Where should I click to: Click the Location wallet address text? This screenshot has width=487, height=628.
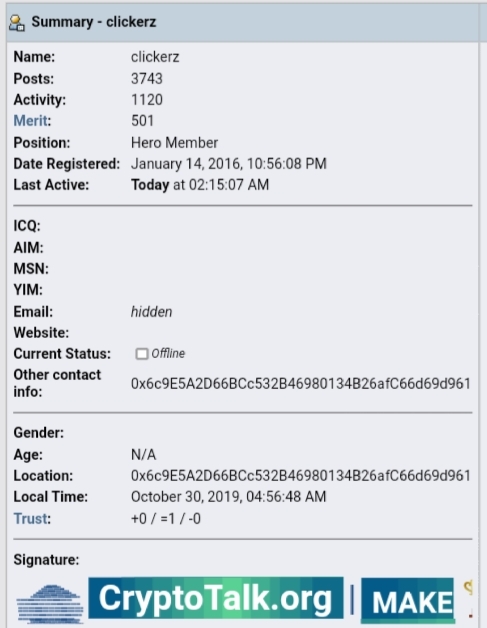(300, 475)
